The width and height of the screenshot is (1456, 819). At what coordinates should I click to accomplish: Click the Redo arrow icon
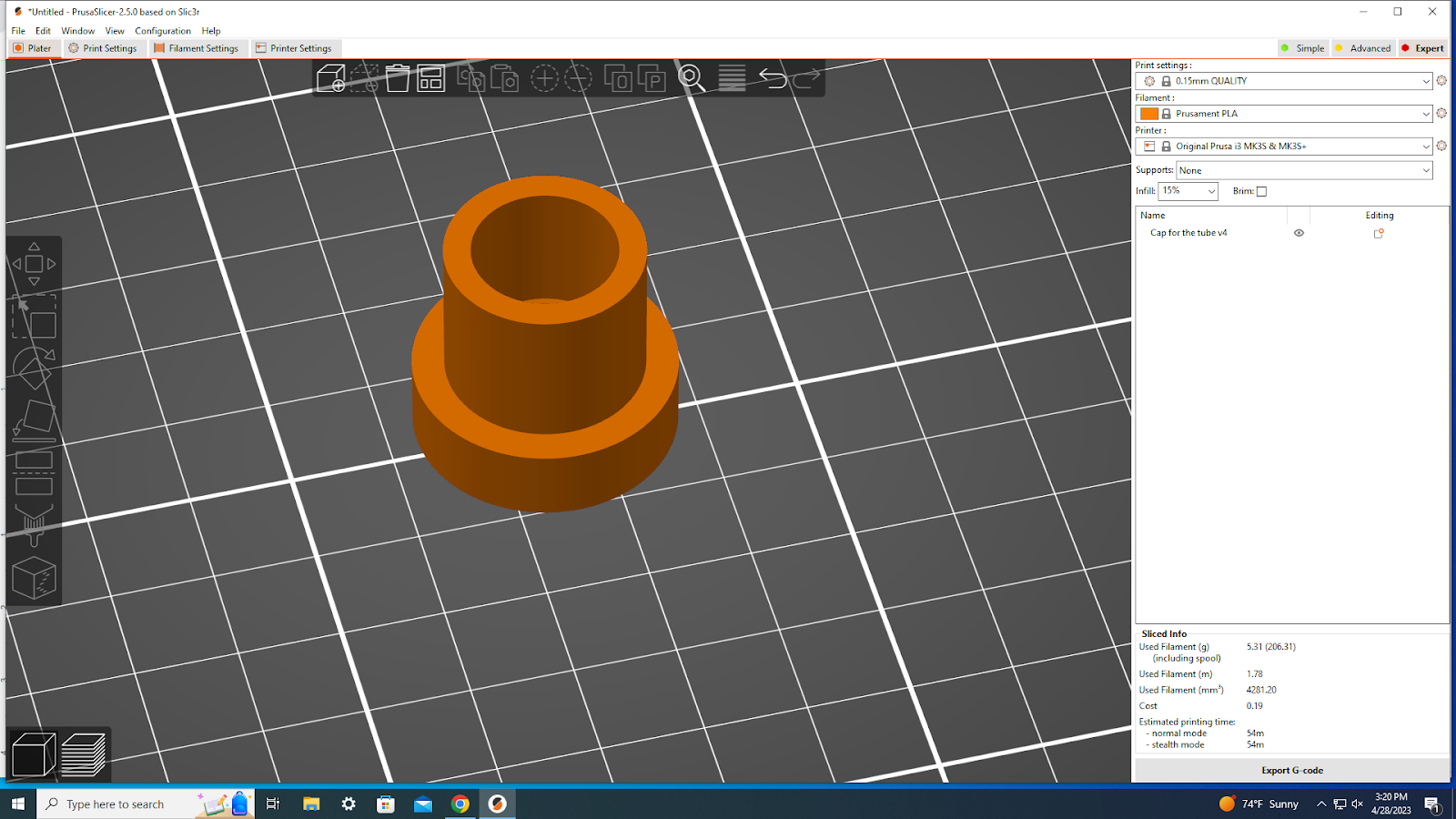[806, 78]
